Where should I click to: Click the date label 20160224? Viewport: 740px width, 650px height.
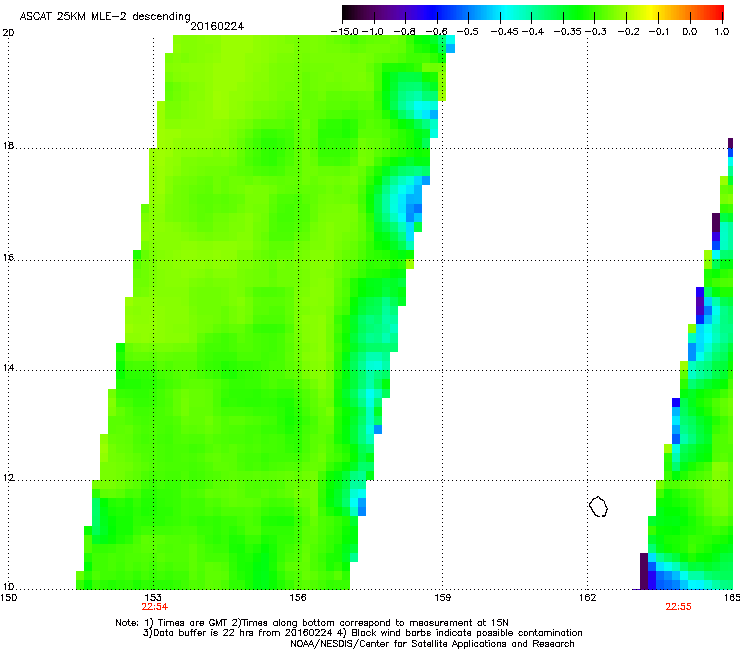[x=217, y=26]
